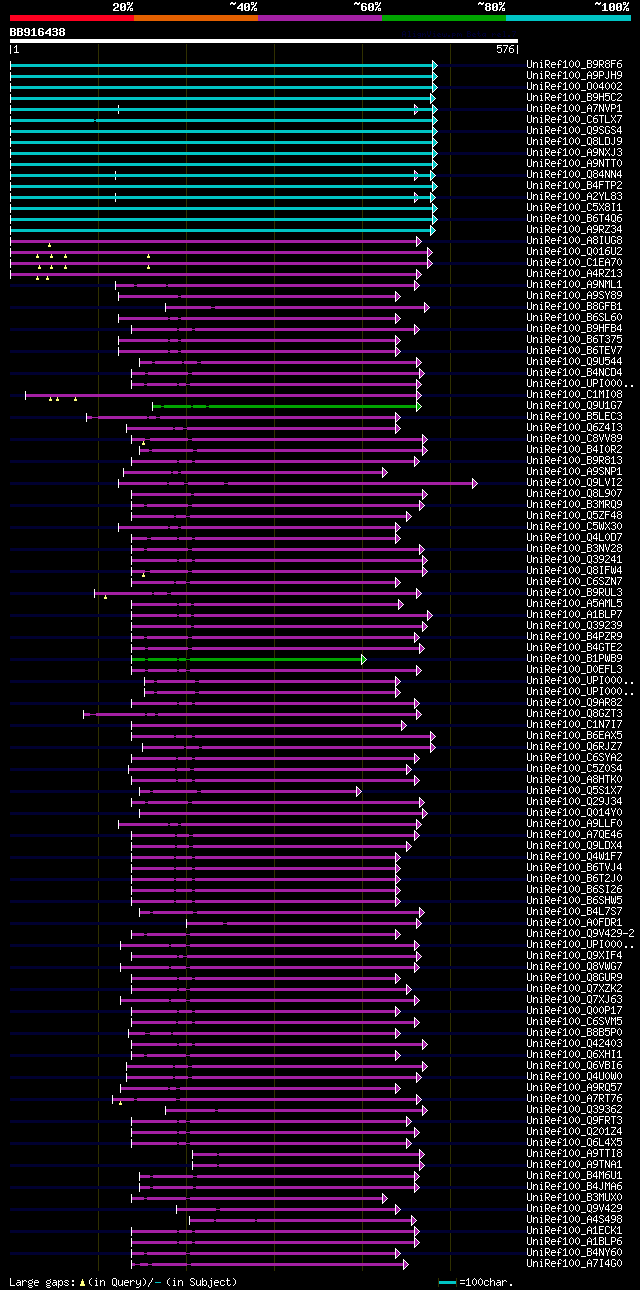Screen dimensions: 640x1290
Task: Open the UniRef100_A7RT76 entry
Action: coord(574,1098)
